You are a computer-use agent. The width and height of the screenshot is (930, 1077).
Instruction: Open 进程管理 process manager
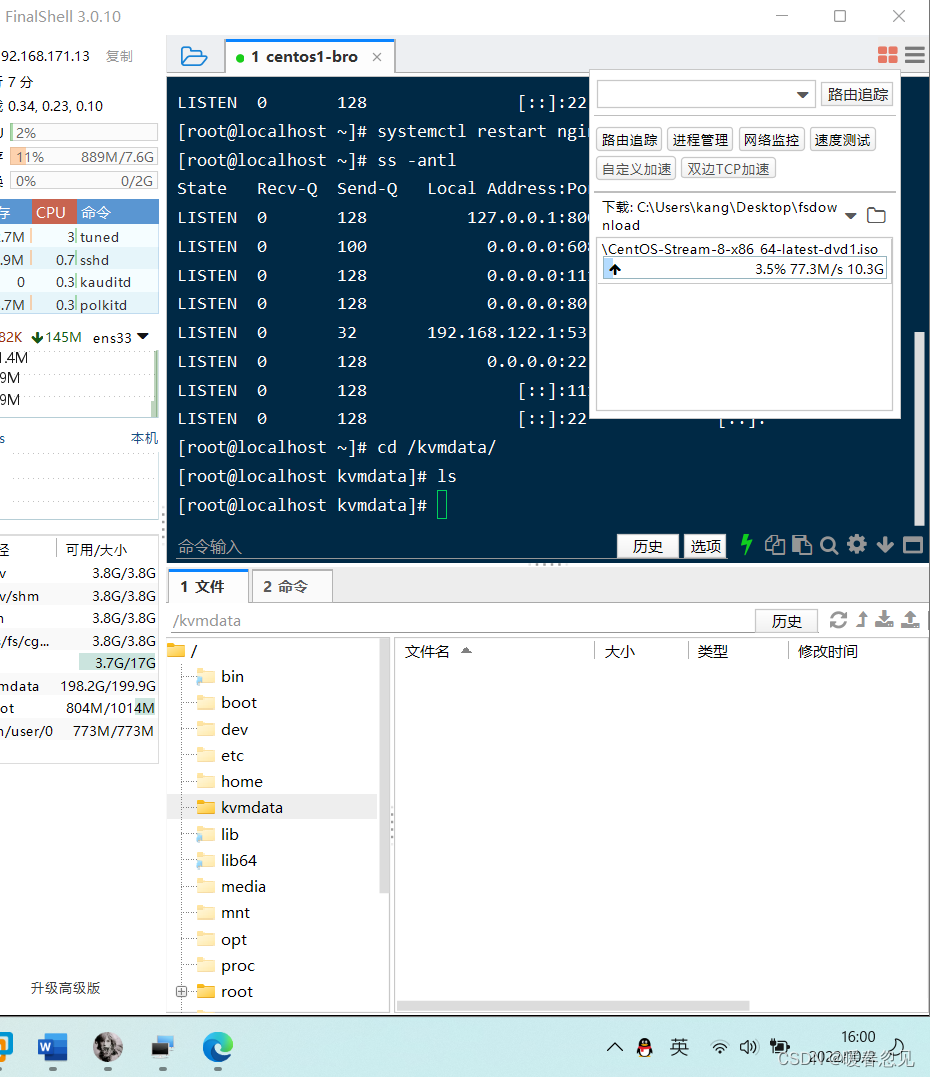[700, 140]
